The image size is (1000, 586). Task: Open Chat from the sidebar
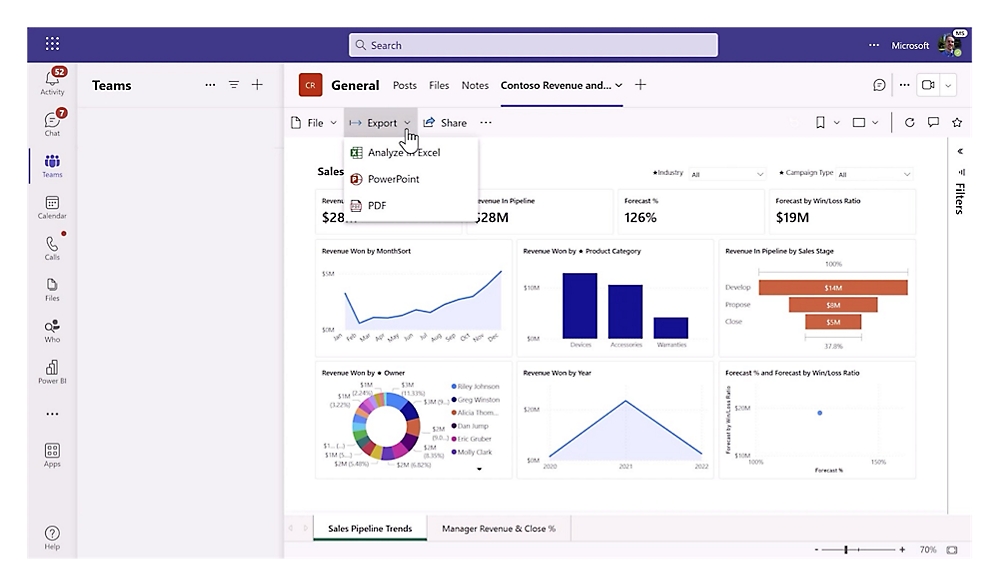(x=52, y=123)
